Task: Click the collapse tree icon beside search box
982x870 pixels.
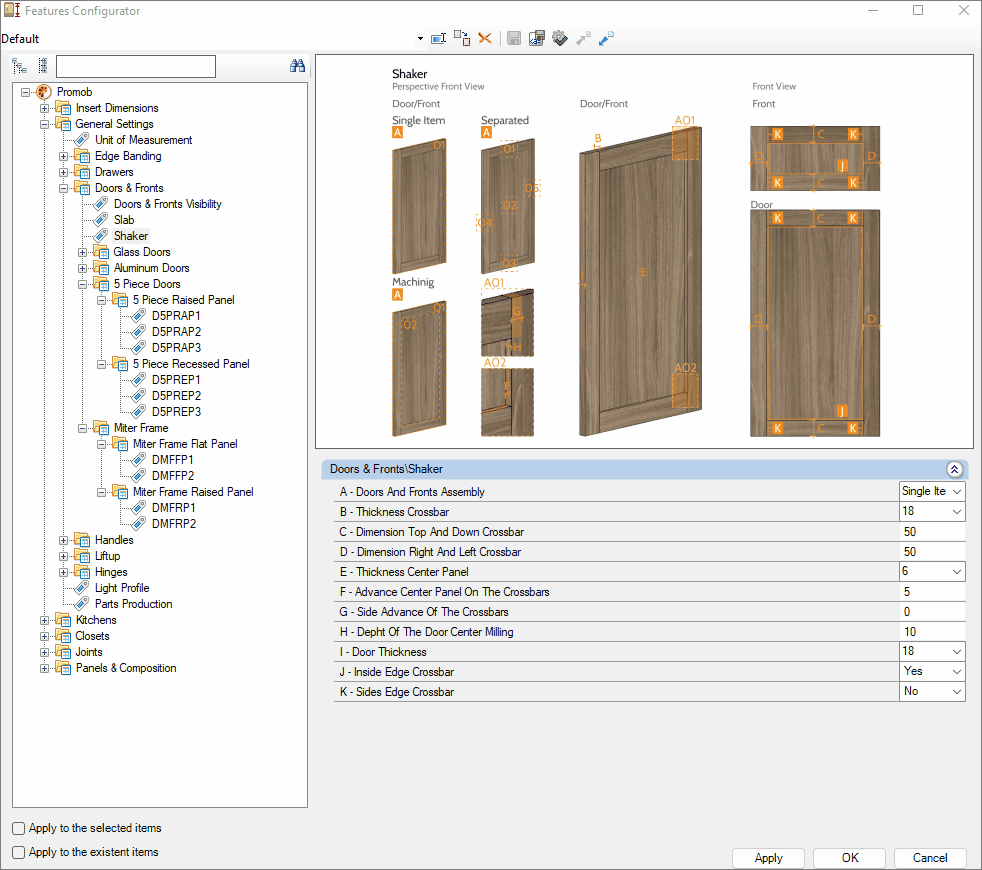Action: 43,66
